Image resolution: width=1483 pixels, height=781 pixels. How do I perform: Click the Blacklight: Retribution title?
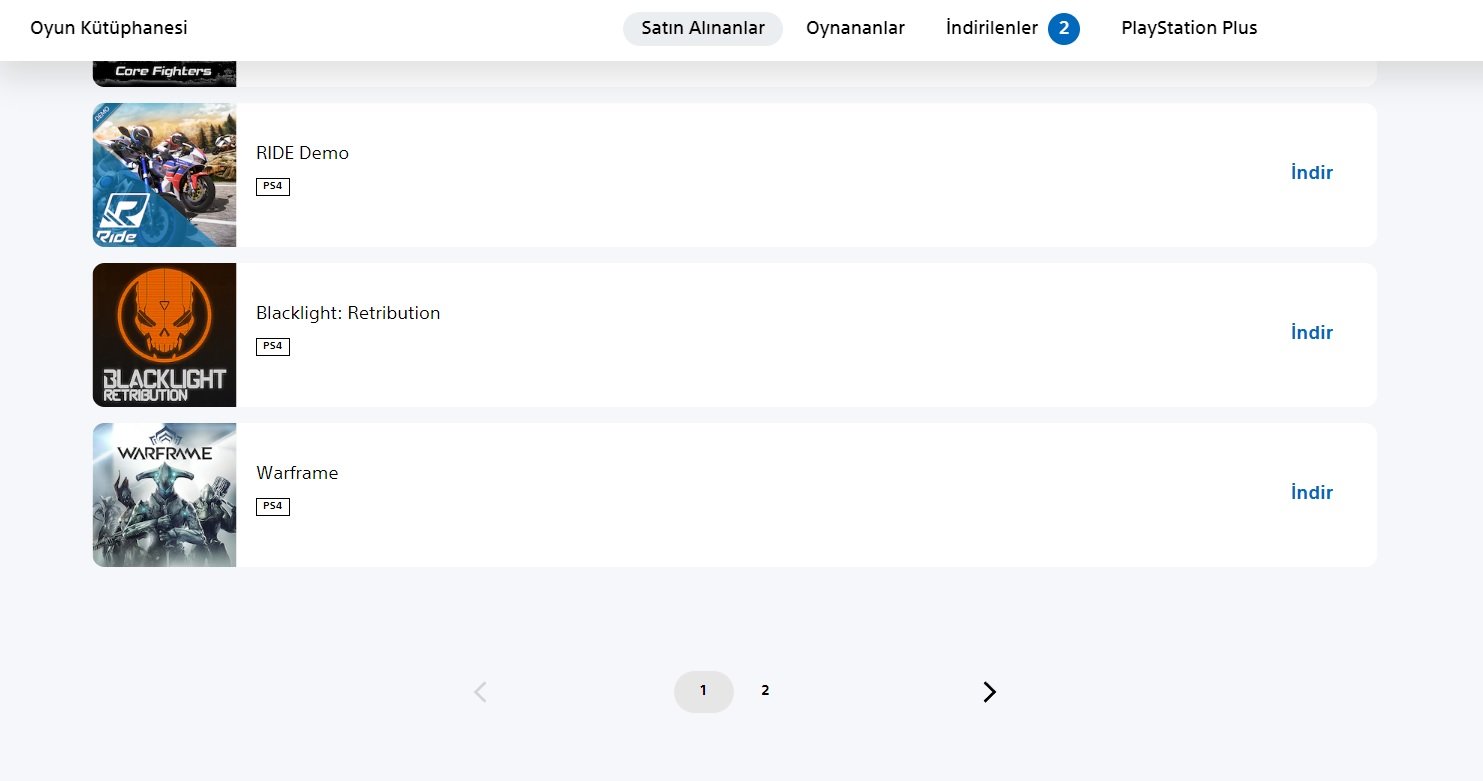tap(348, 313)
